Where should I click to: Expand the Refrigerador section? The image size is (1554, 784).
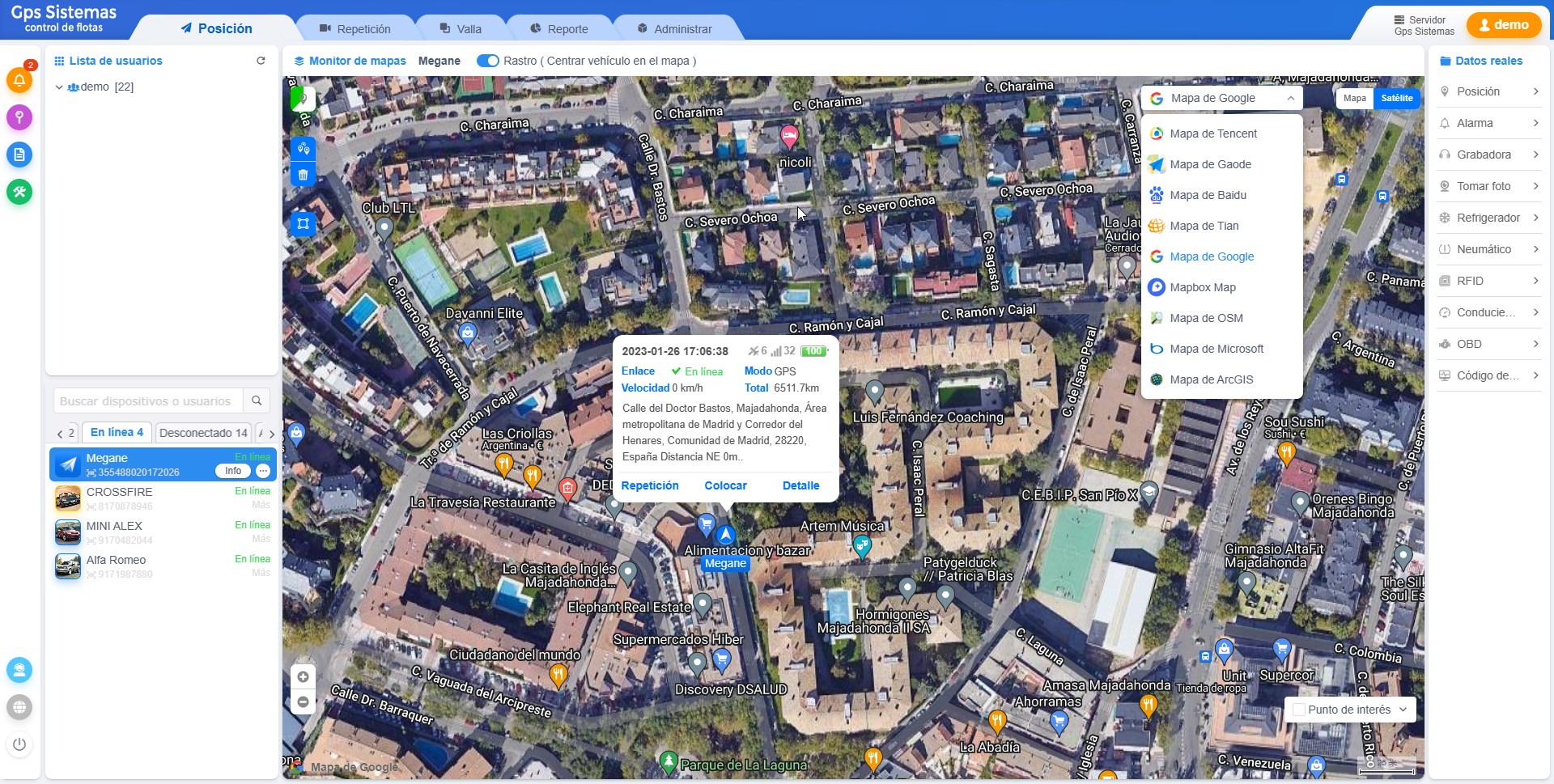1488,218
